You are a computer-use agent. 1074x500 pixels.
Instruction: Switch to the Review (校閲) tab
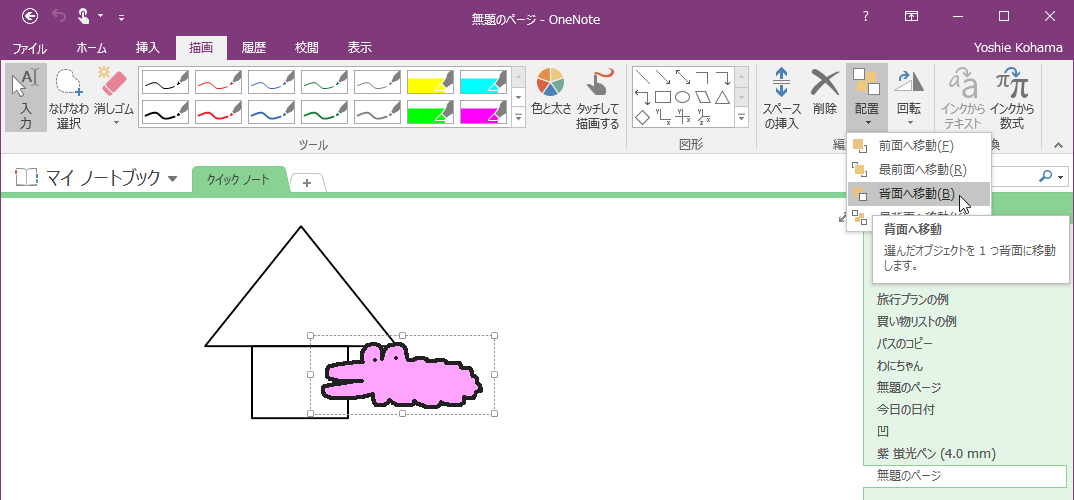pyautogui.click(x=306, y=48)
